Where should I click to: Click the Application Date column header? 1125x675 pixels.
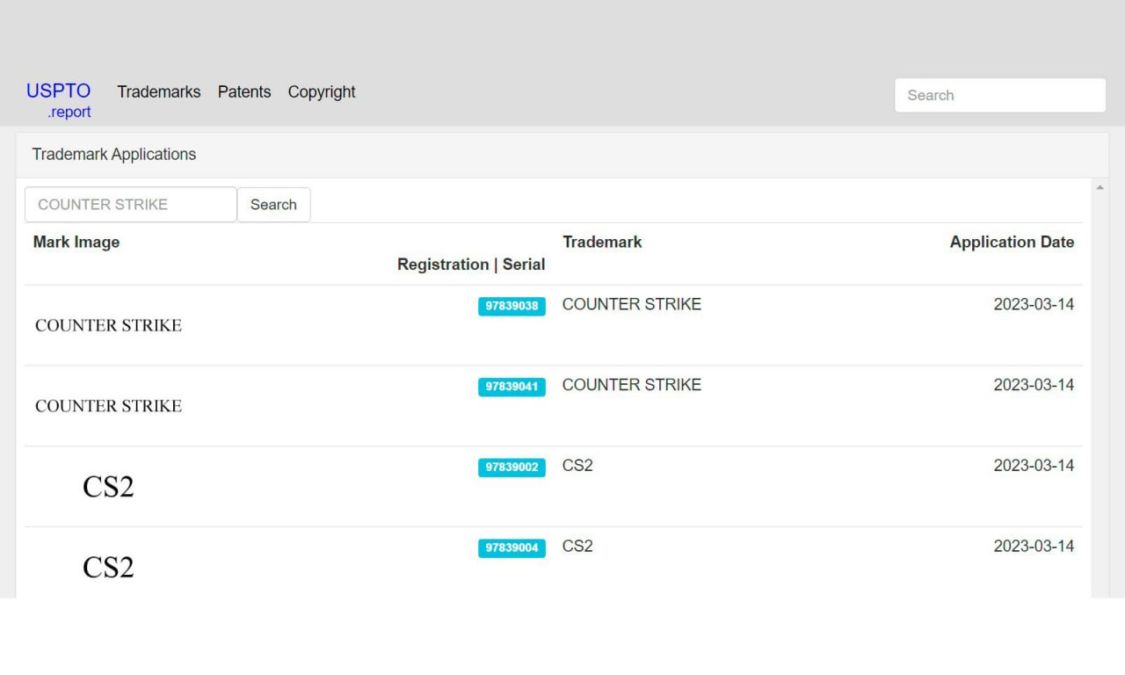pyautogui.click(x=1012, y=242)
